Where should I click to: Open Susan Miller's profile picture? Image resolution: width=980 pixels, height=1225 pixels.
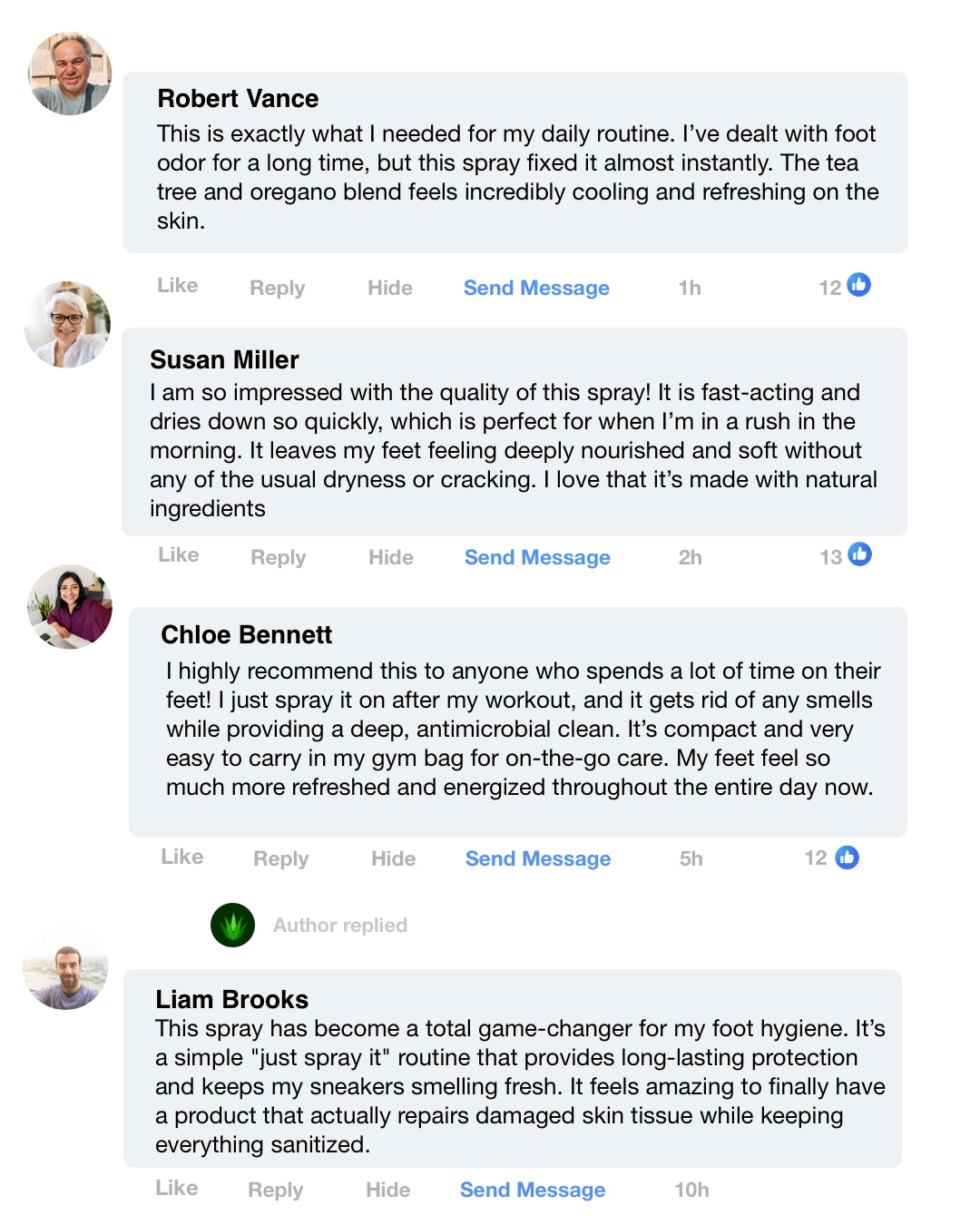67,325
